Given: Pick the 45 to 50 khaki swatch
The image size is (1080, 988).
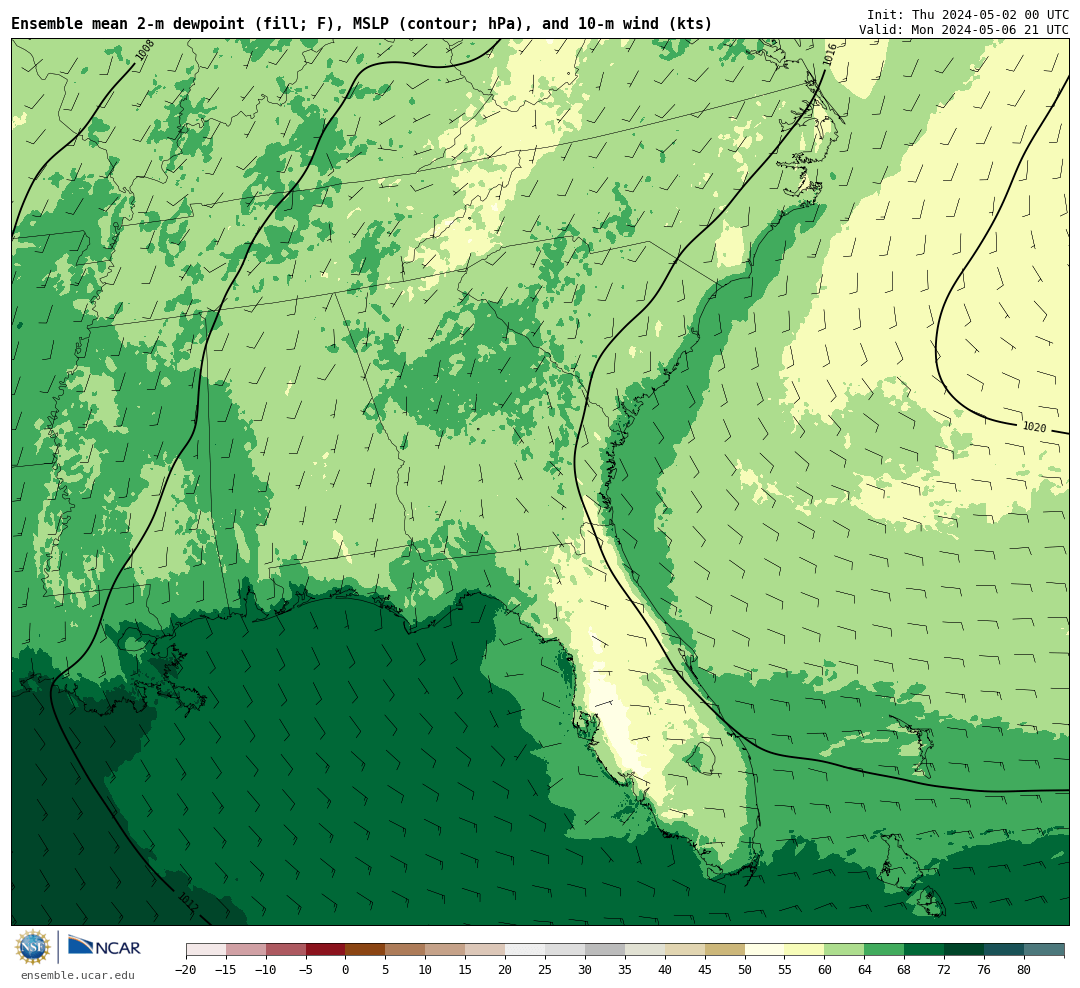Looking at the screenshot, I should pos(725,949).
